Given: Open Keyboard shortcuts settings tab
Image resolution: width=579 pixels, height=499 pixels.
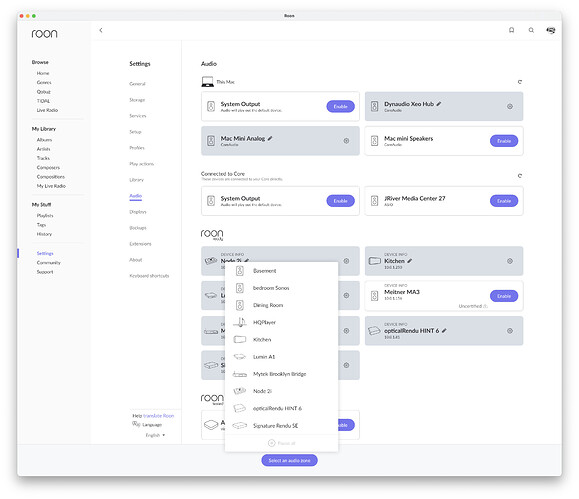Looking at the screenshot, I should click(149, 276).
